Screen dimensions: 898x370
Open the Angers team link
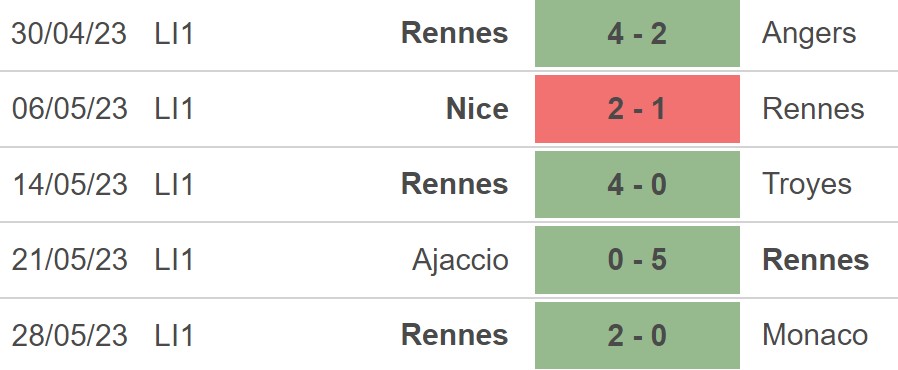809,34
